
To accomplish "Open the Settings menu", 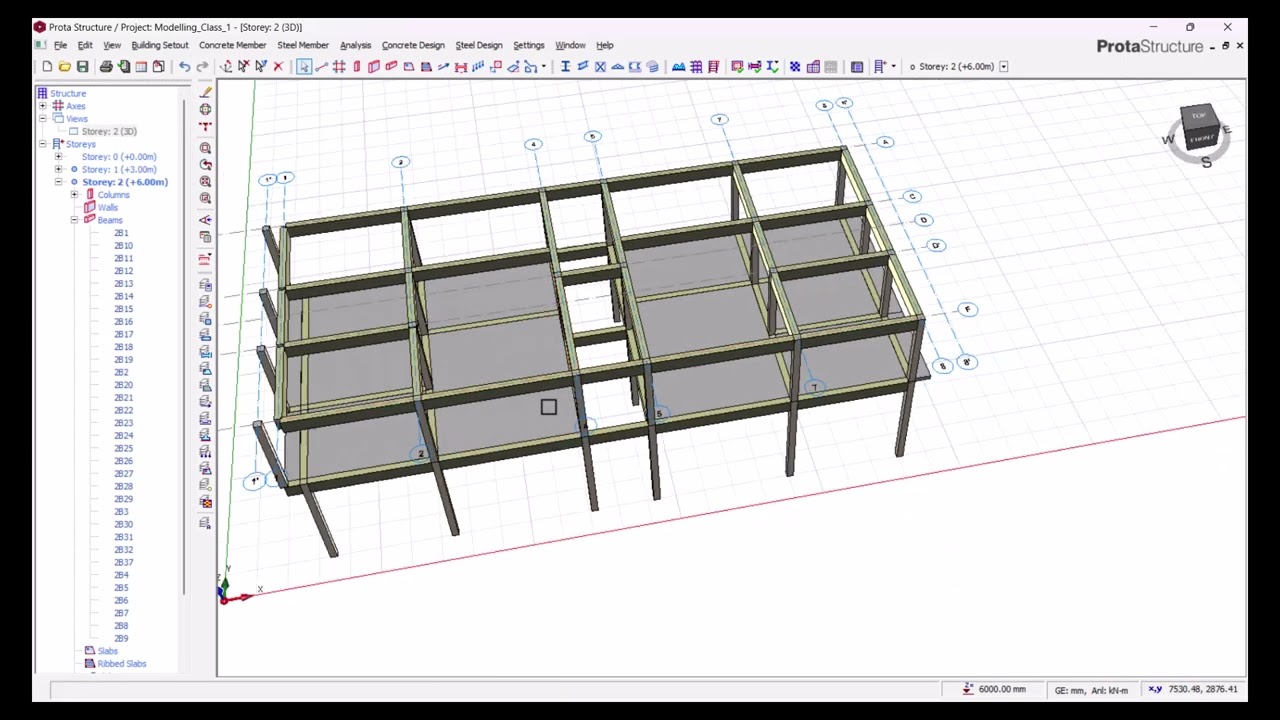I will tap(528, 45).
